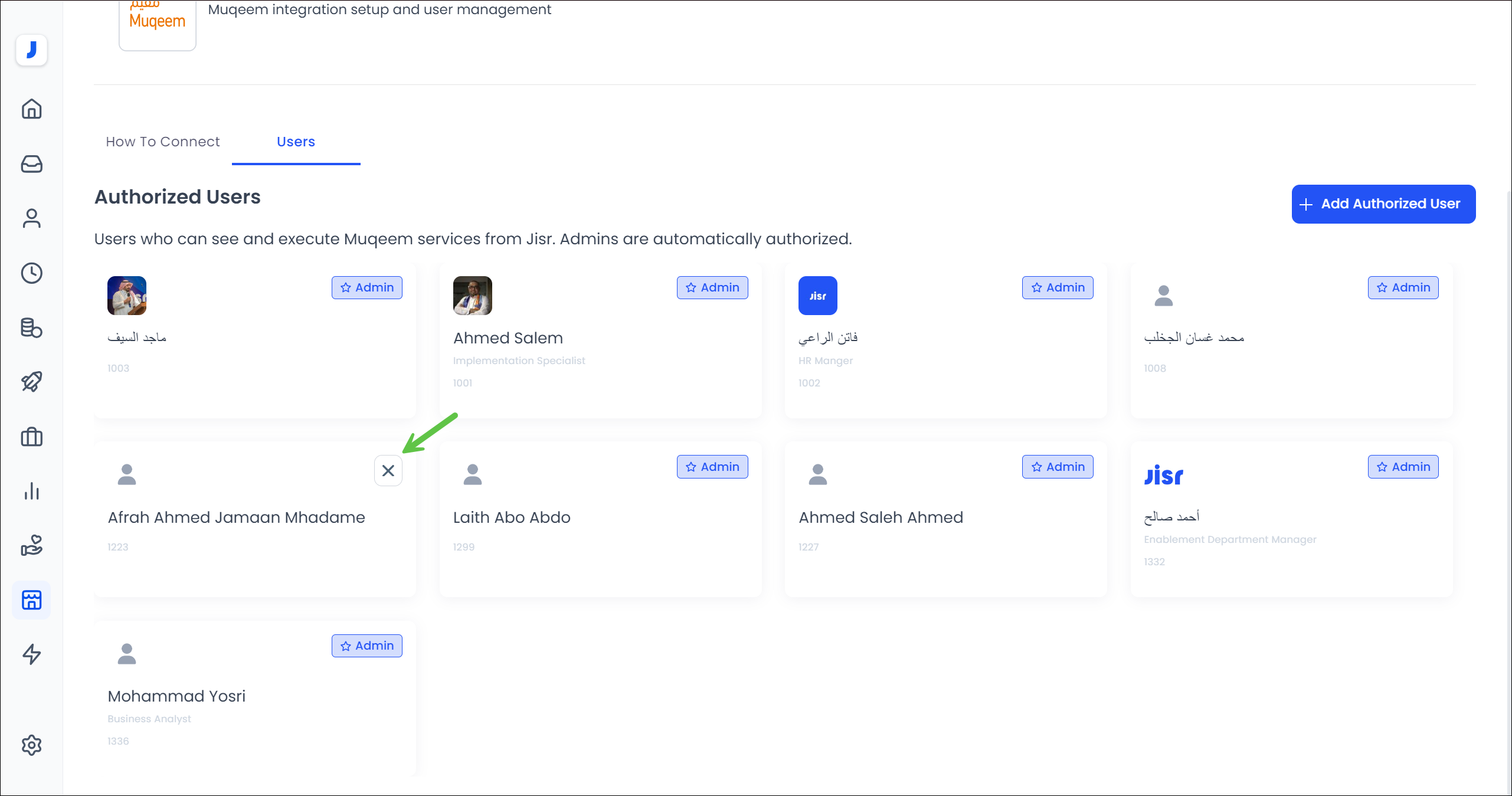Image resolution: width=1512 pixels, height=796 pixels.
Task: Open the clock attendance icon in sidebar
Action: click(31, 273)
